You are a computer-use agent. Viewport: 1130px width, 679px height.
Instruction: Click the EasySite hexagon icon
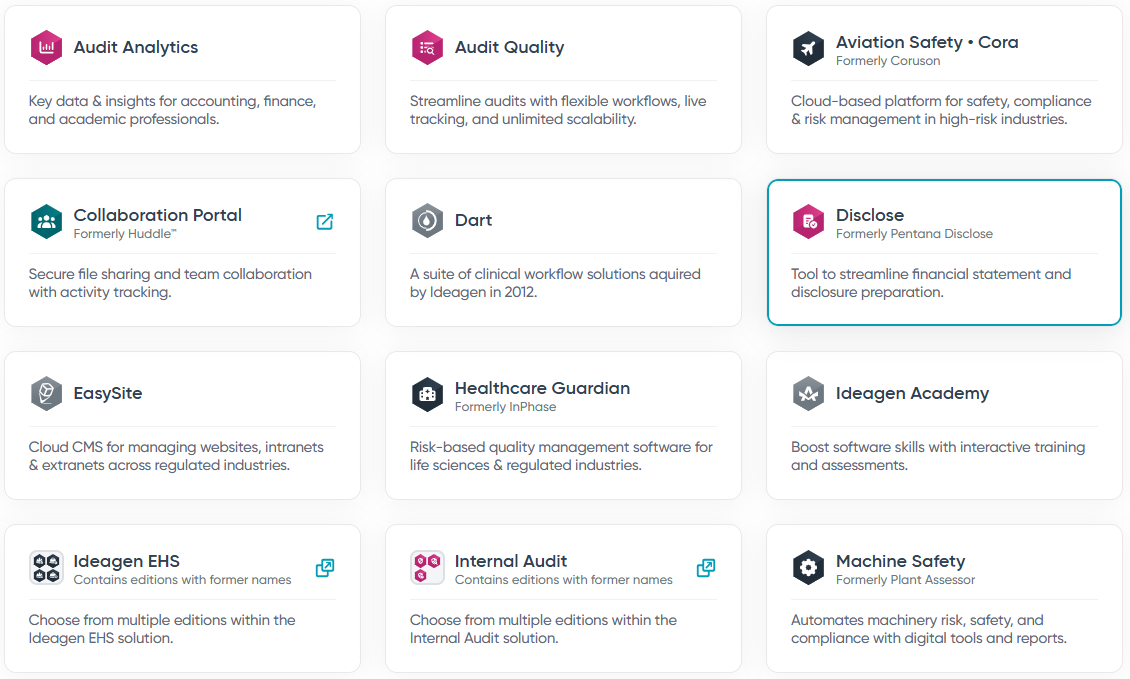pos(46,394)
